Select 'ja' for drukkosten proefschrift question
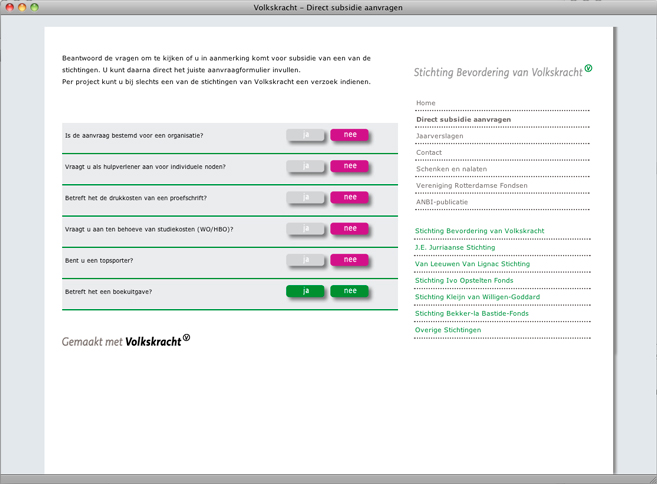 pos(305,197)
